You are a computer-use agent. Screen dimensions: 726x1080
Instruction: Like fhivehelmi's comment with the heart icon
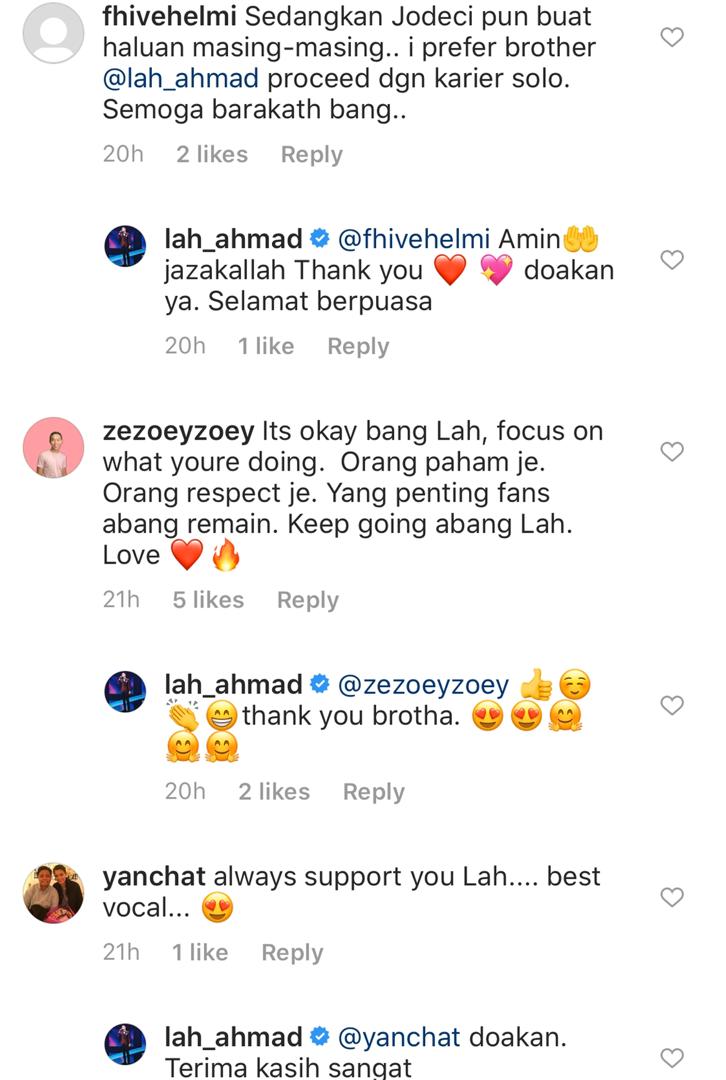tap(672, 37)
